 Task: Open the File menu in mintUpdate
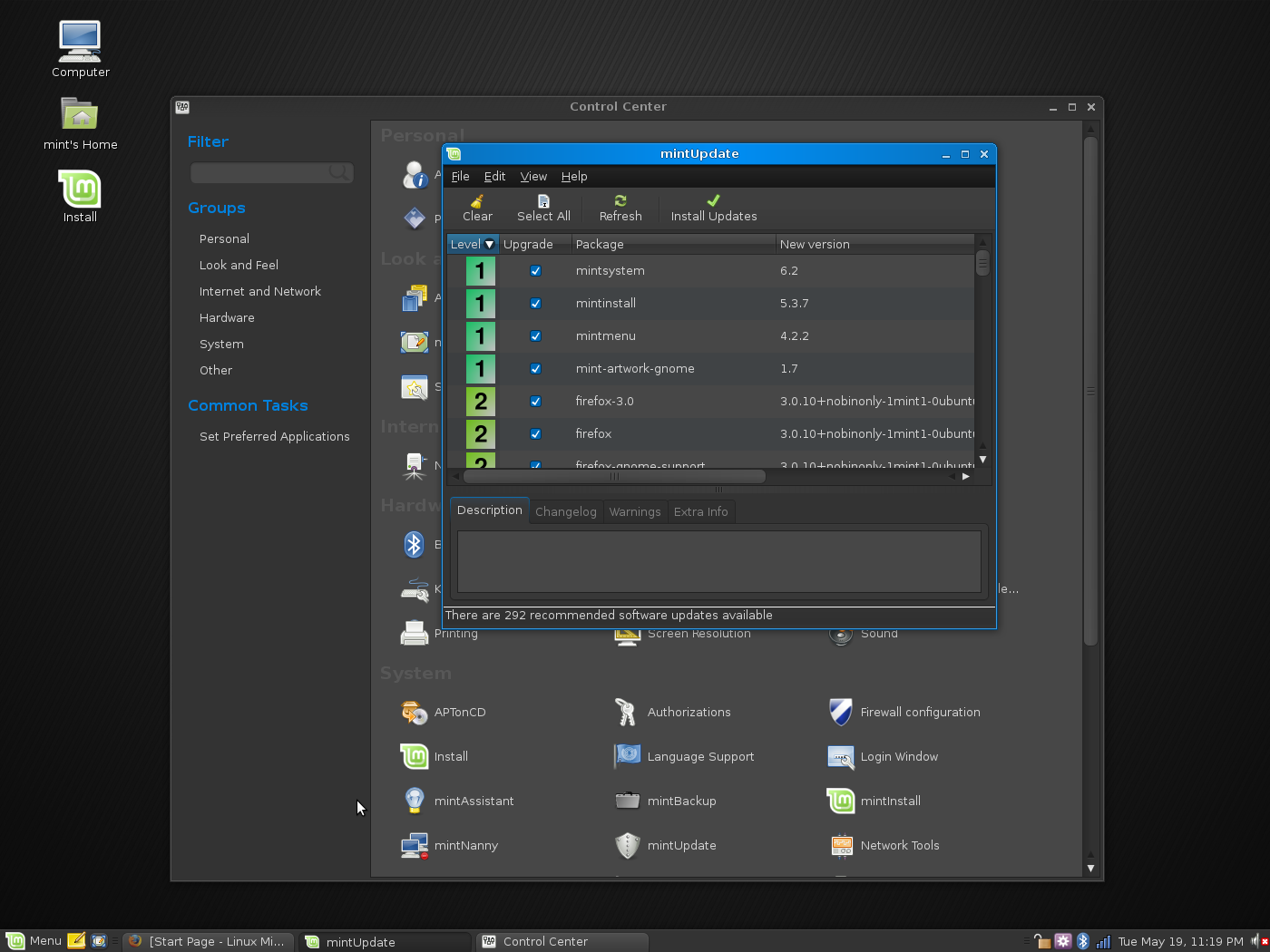460,177
